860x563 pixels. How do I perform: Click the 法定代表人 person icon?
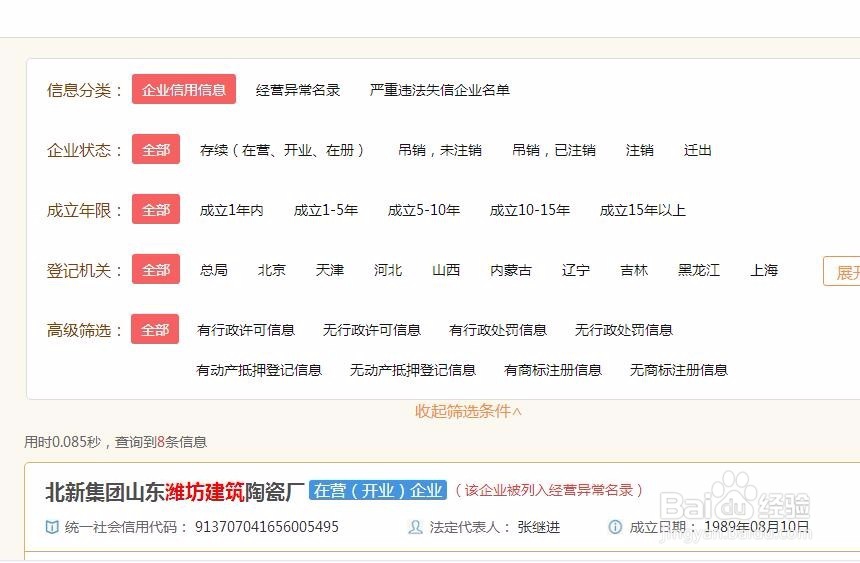click(x=416, y=527)
